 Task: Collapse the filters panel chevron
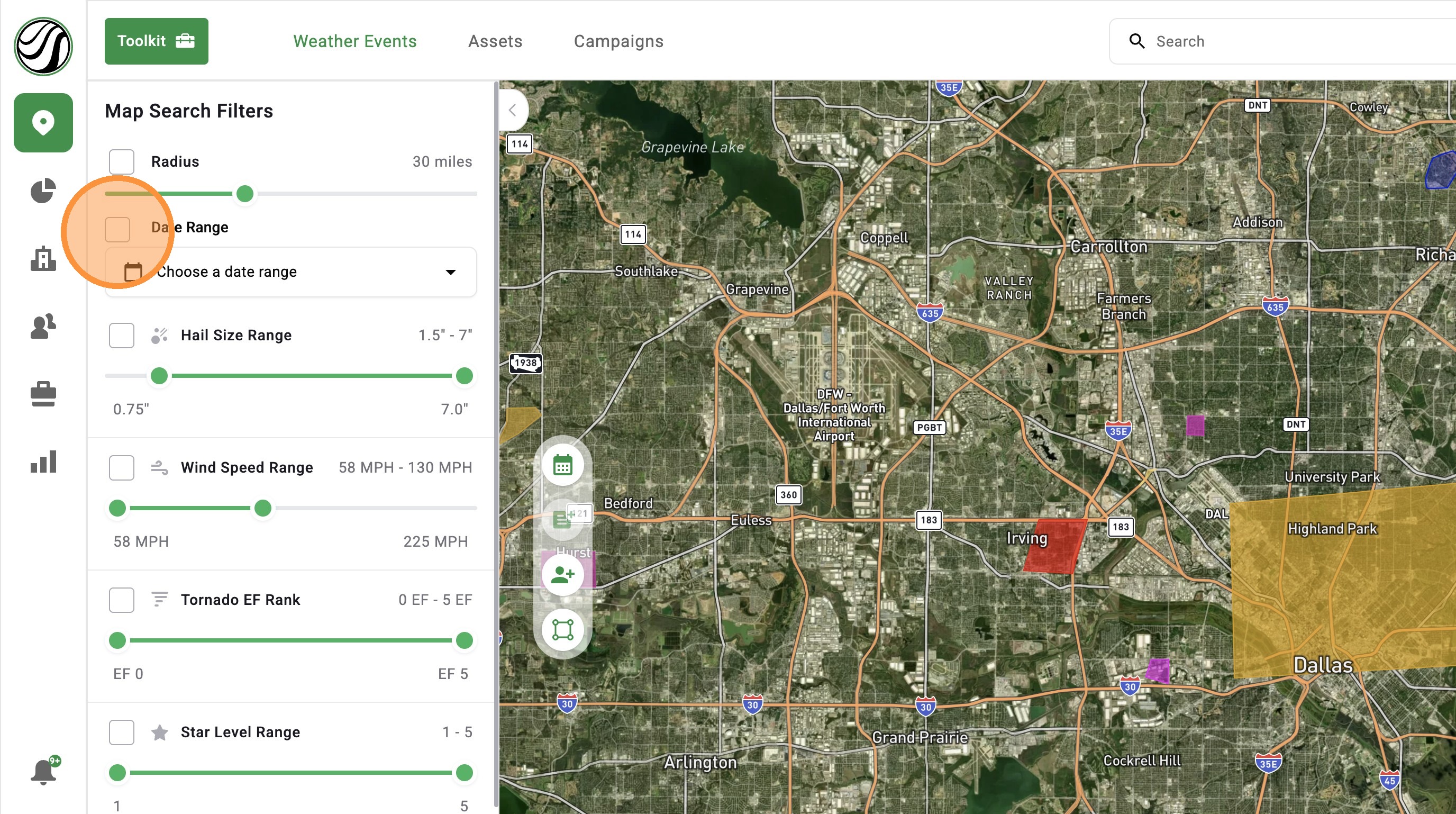coord(513,110)
